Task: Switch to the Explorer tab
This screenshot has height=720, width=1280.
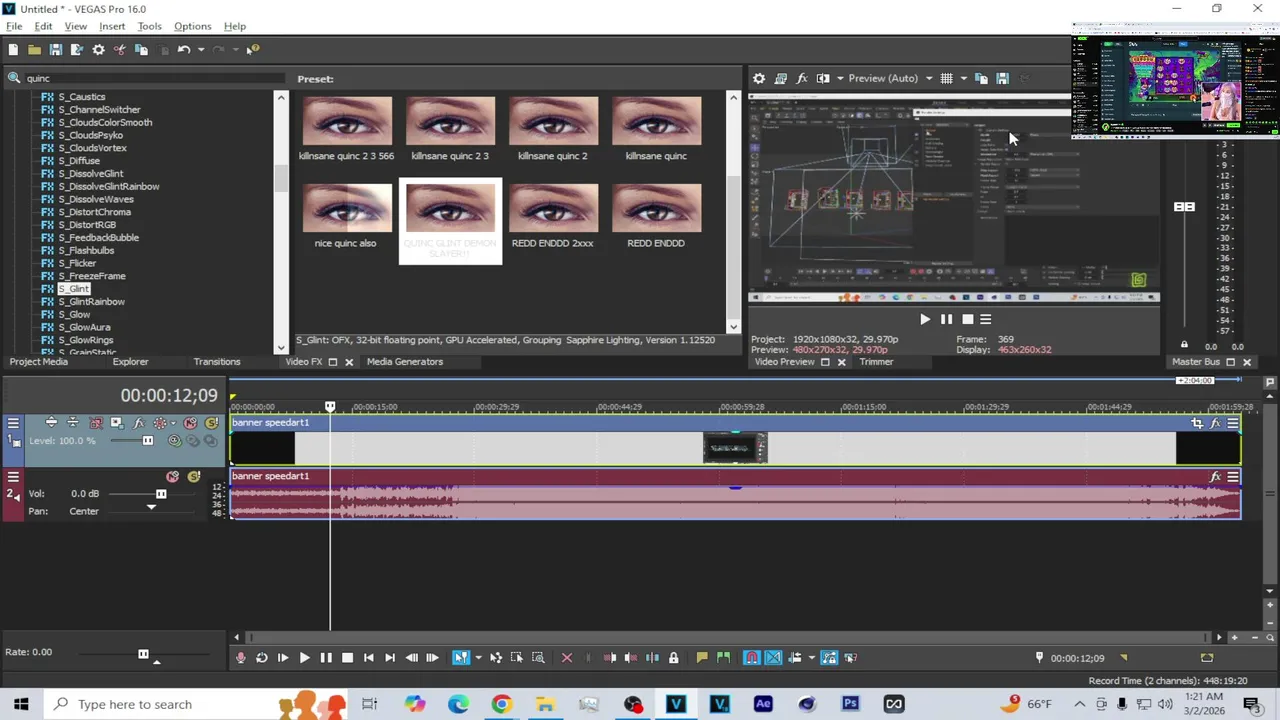Action: coord(130,362)
